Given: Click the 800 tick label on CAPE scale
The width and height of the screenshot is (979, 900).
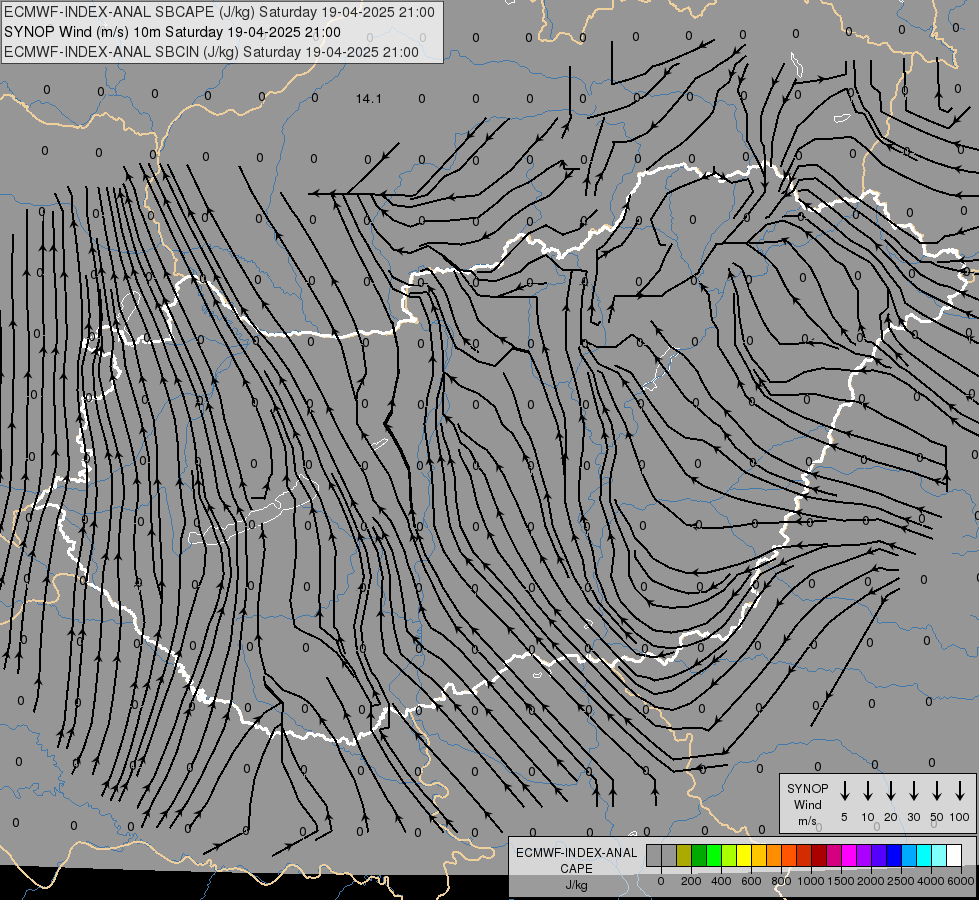Looking at the screenshot, I should (781, 881).
